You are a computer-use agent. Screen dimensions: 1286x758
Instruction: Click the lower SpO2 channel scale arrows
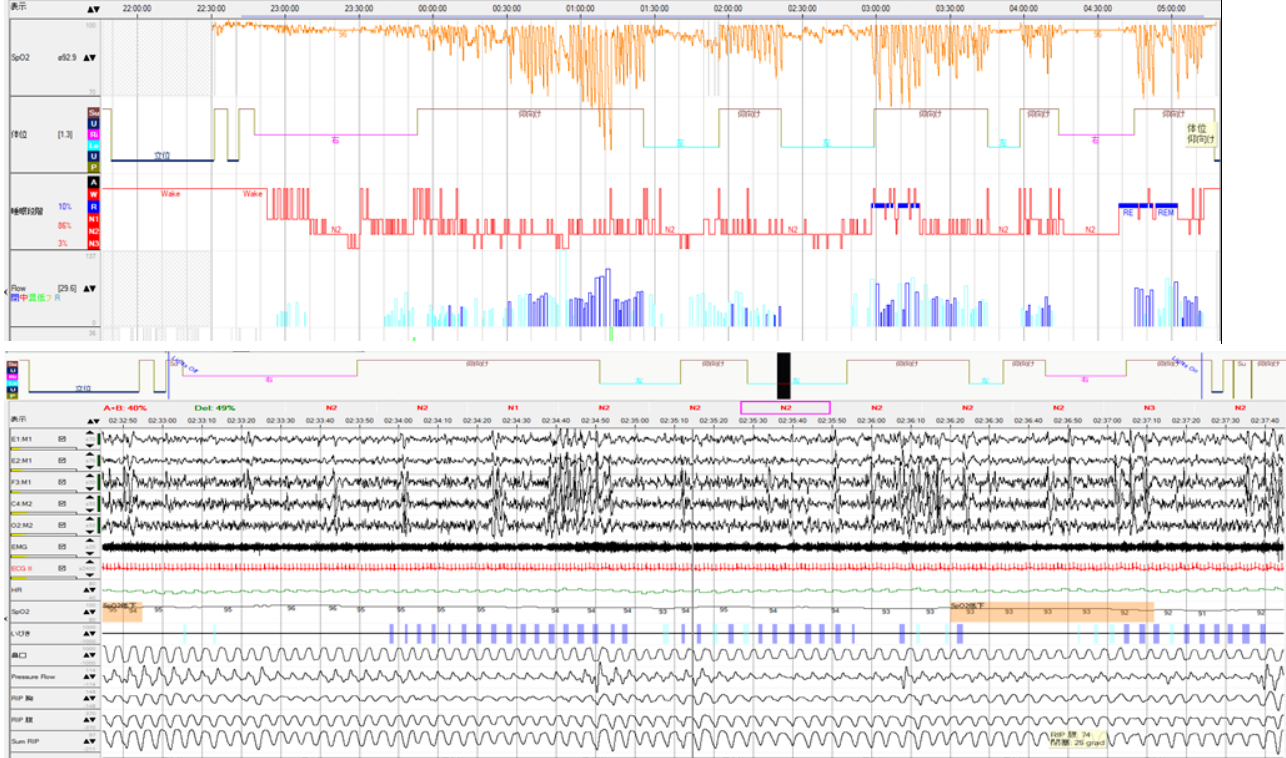point(90,611)
